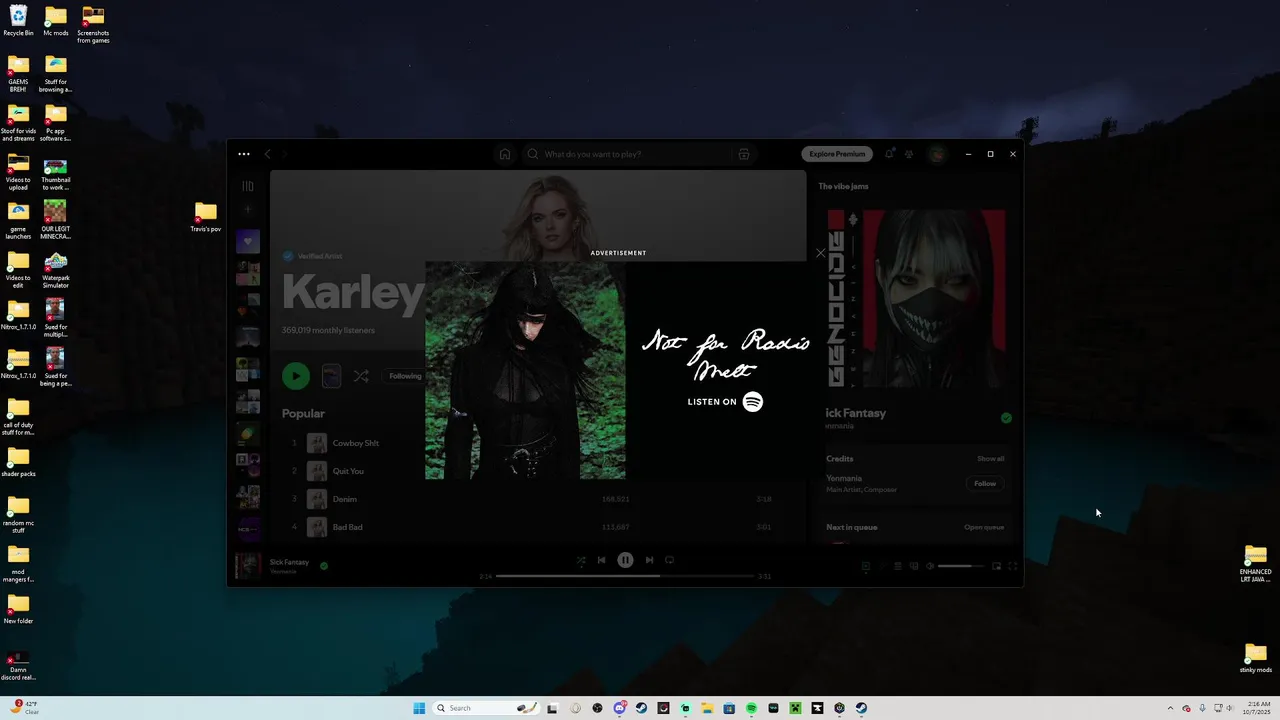Enter full screen with the Spotify icon
Viewport: 1280px width, 720px height.
click(x=1012, y=566)
